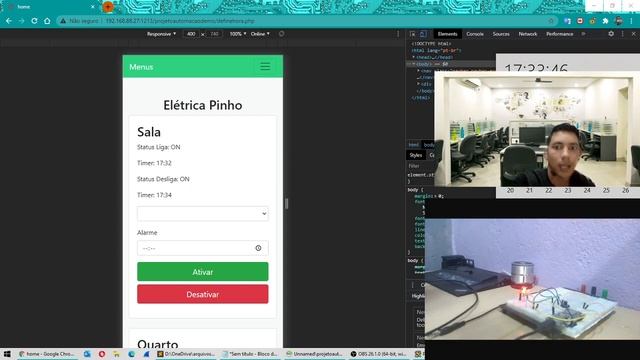
Task: Click the Elétrica Pinho heading
Action: (x=202, y=105)
